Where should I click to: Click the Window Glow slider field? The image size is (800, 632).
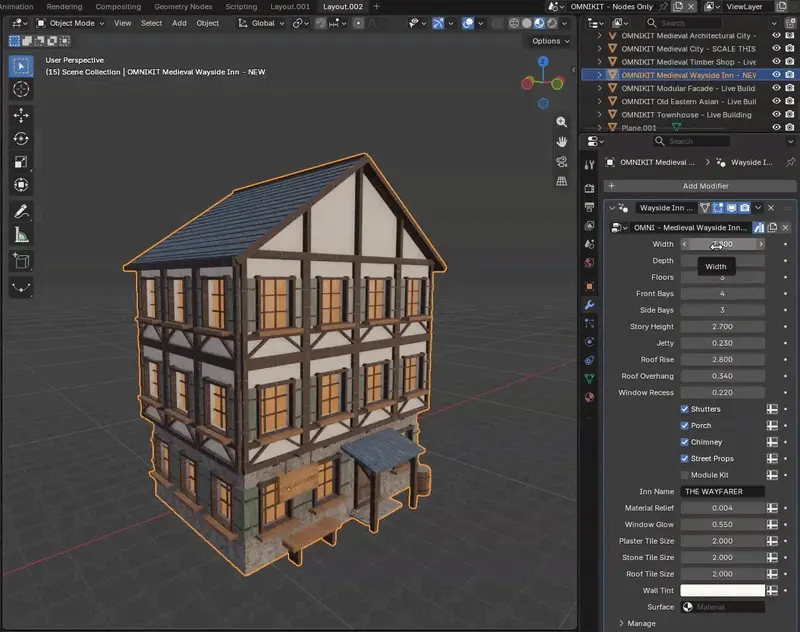[x=722, y=524]
